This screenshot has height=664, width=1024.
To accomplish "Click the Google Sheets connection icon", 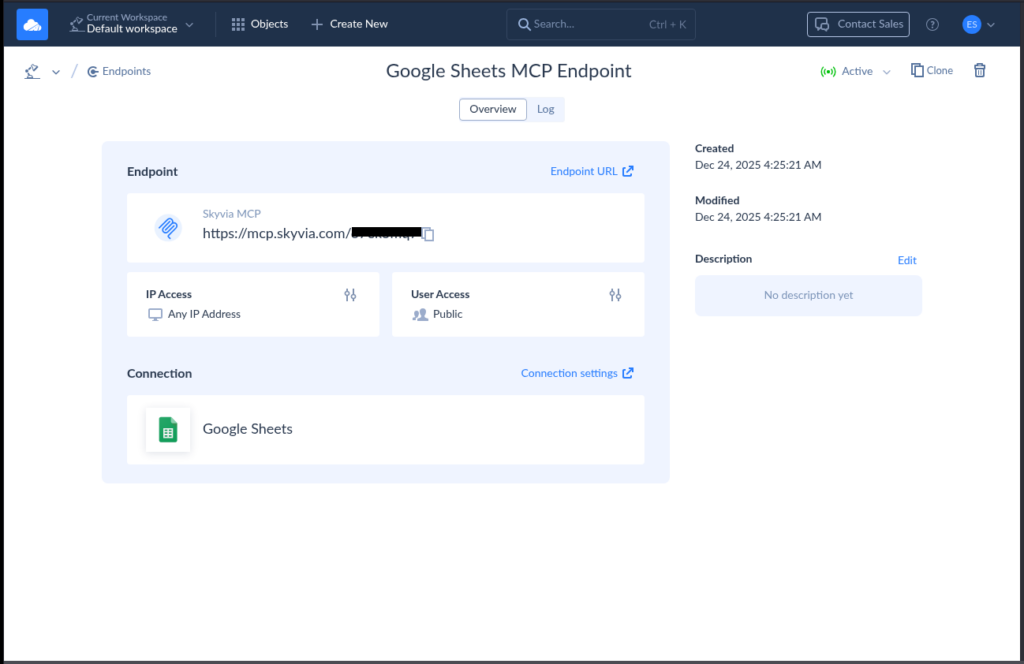I will (x=168, y=430).
